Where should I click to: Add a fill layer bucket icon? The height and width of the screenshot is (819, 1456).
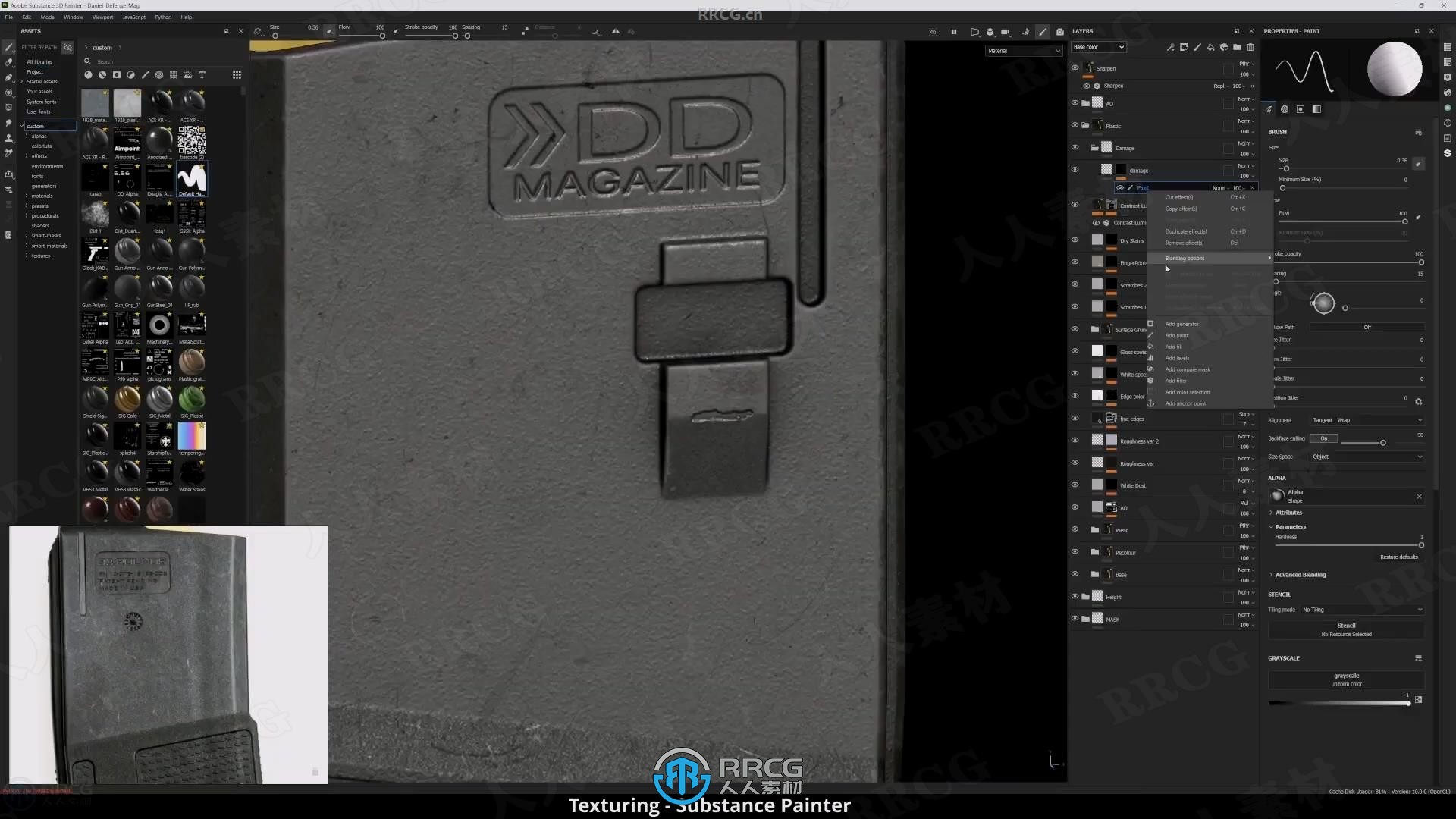click(1210, 47)
